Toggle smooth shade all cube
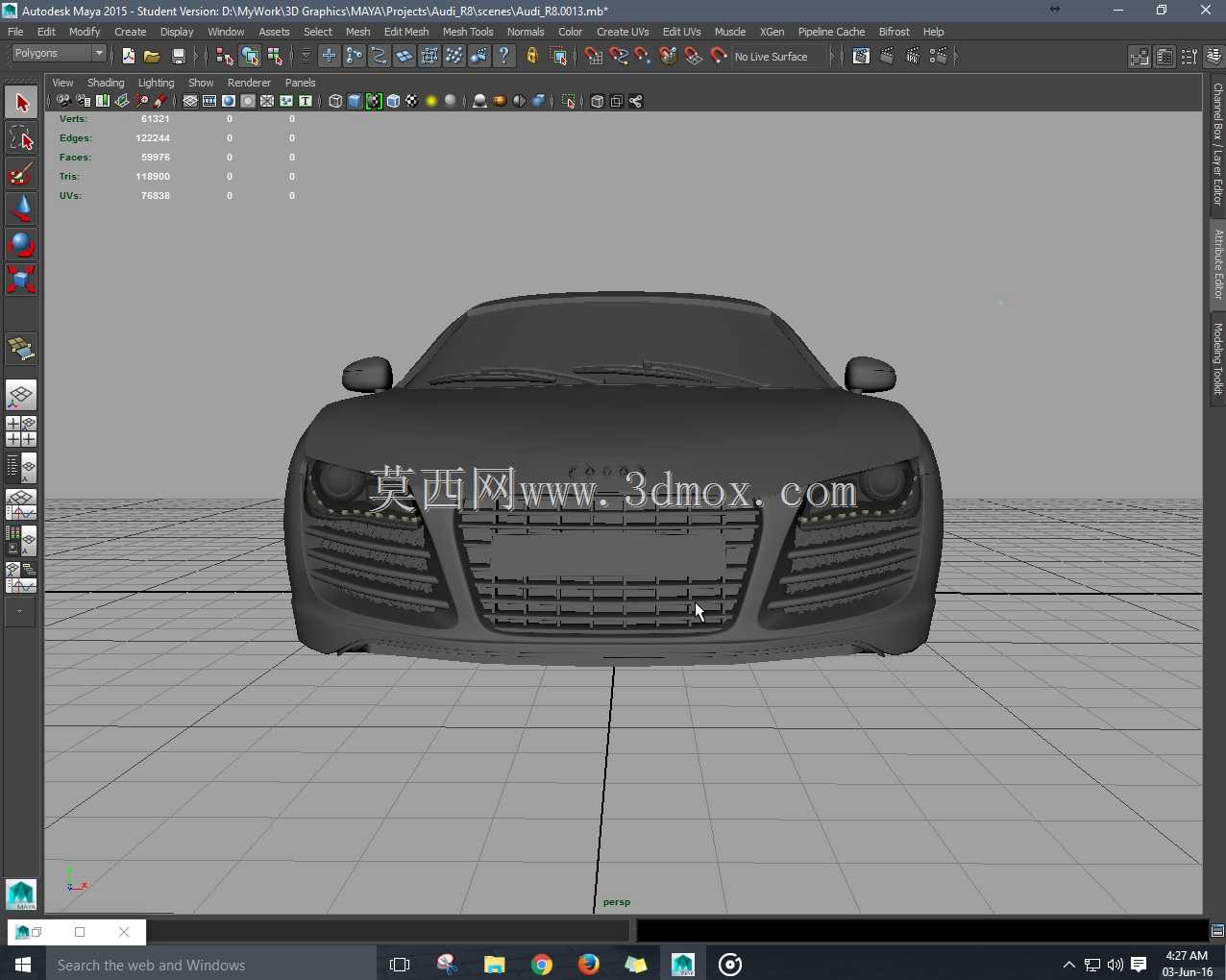The image size is (1226, 980). tap(355, 101)
